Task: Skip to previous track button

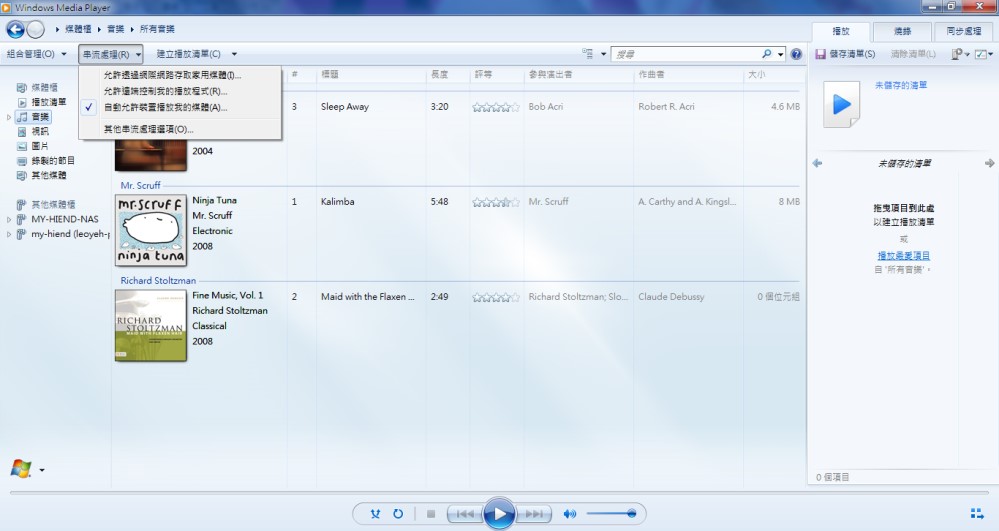Action: [x=464, y=514]
